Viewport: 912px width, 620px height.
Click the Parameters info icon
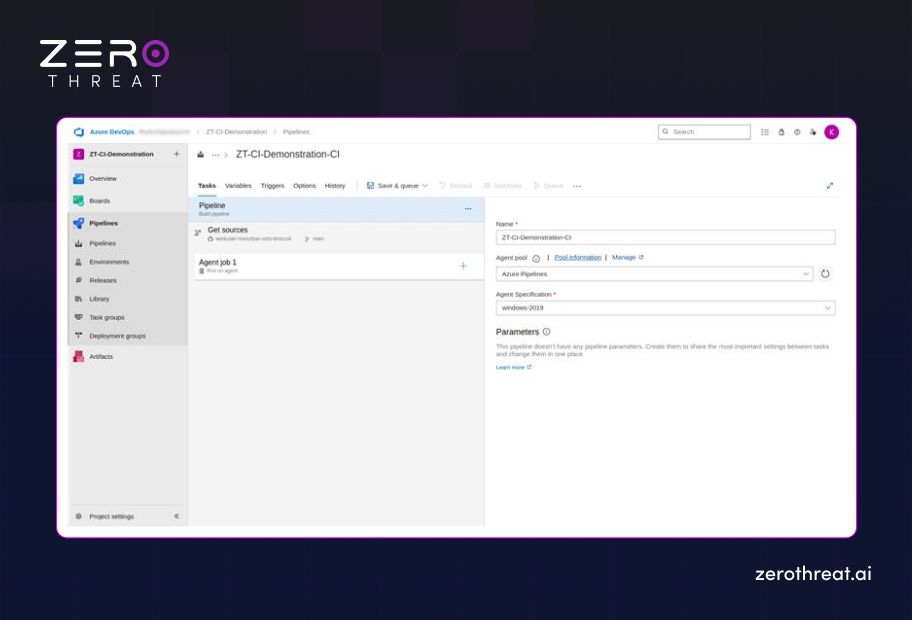pos(546,332)
